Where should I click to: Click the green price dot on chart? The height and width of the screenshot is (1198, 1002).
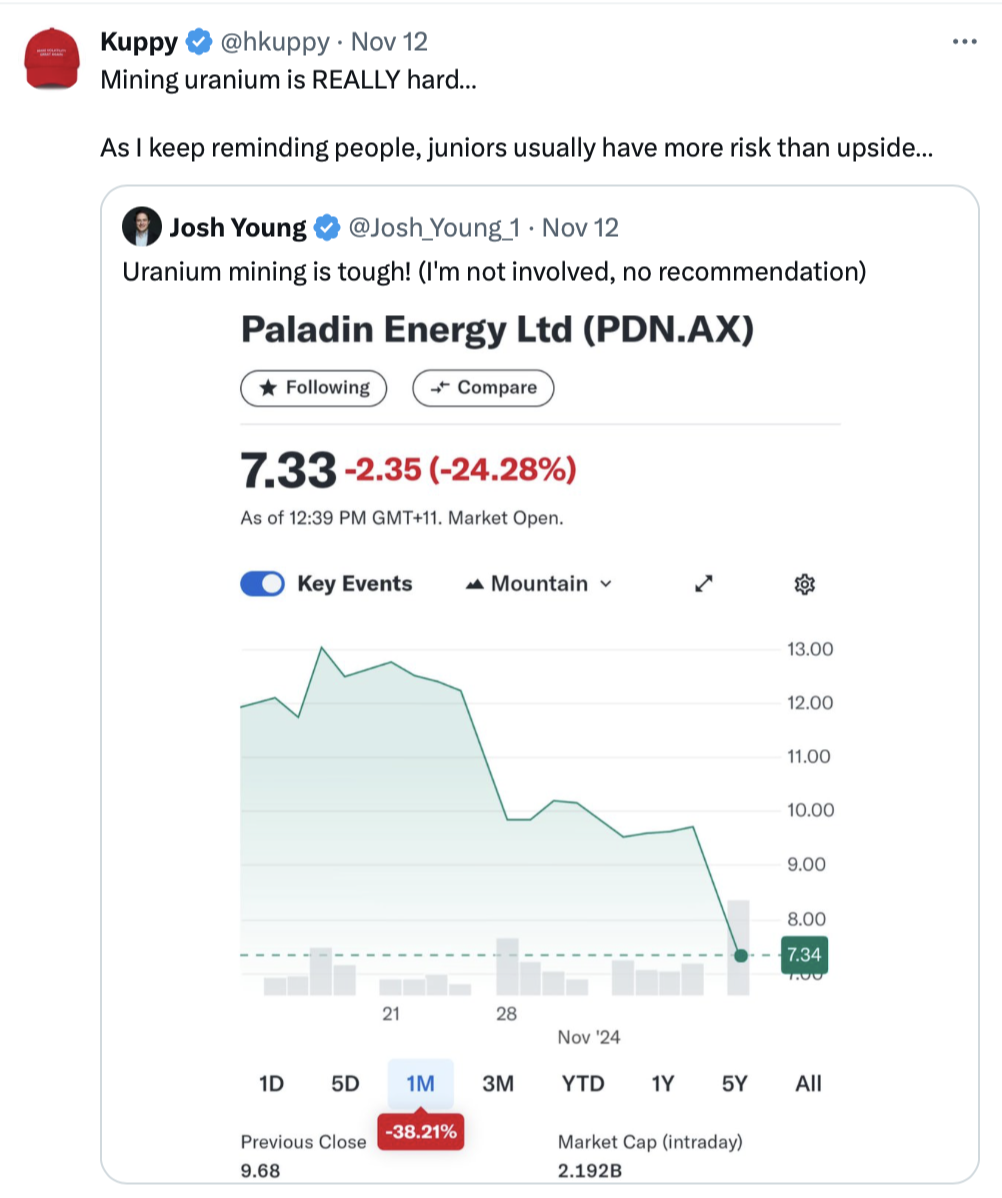(x=741, y=956)
